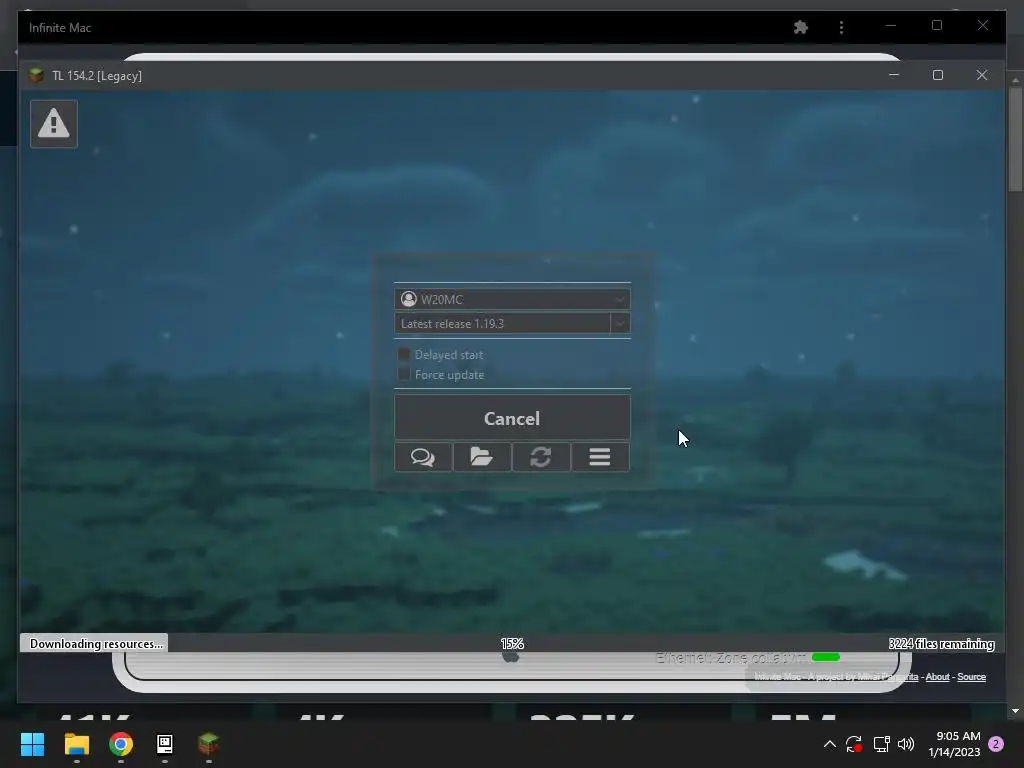Show hidden system tray icons
Screen dimensions: 1024x768
pos(829,744)
